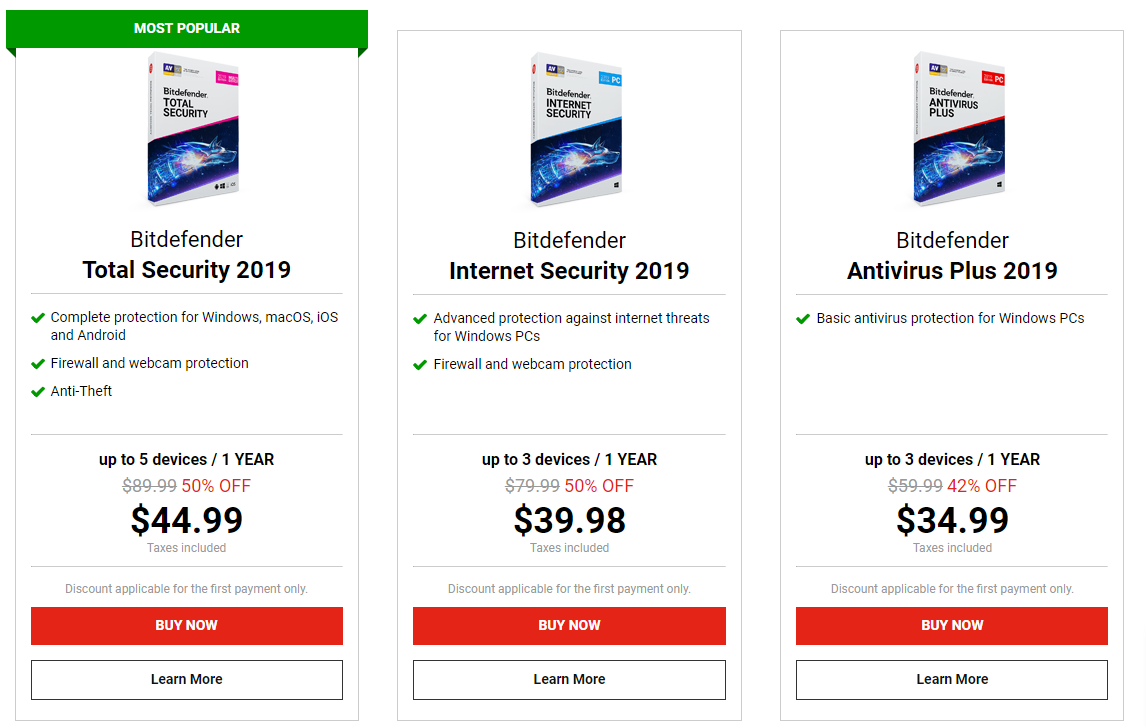Click the Antivirus Plus 2019 title
1146x726 pixels.
pos(952,271)
